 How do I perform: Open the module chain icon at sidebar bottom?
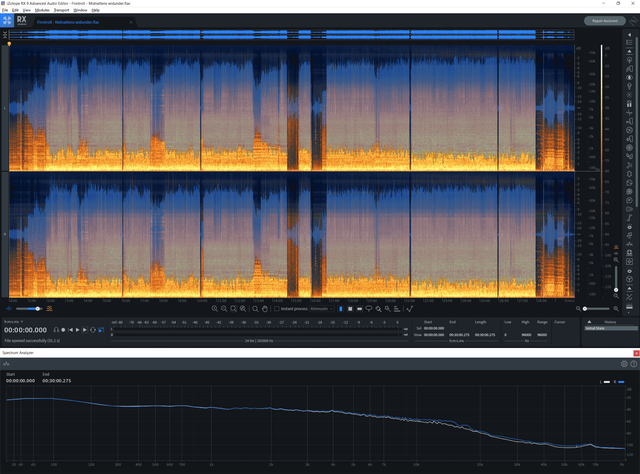click(629, 306)
